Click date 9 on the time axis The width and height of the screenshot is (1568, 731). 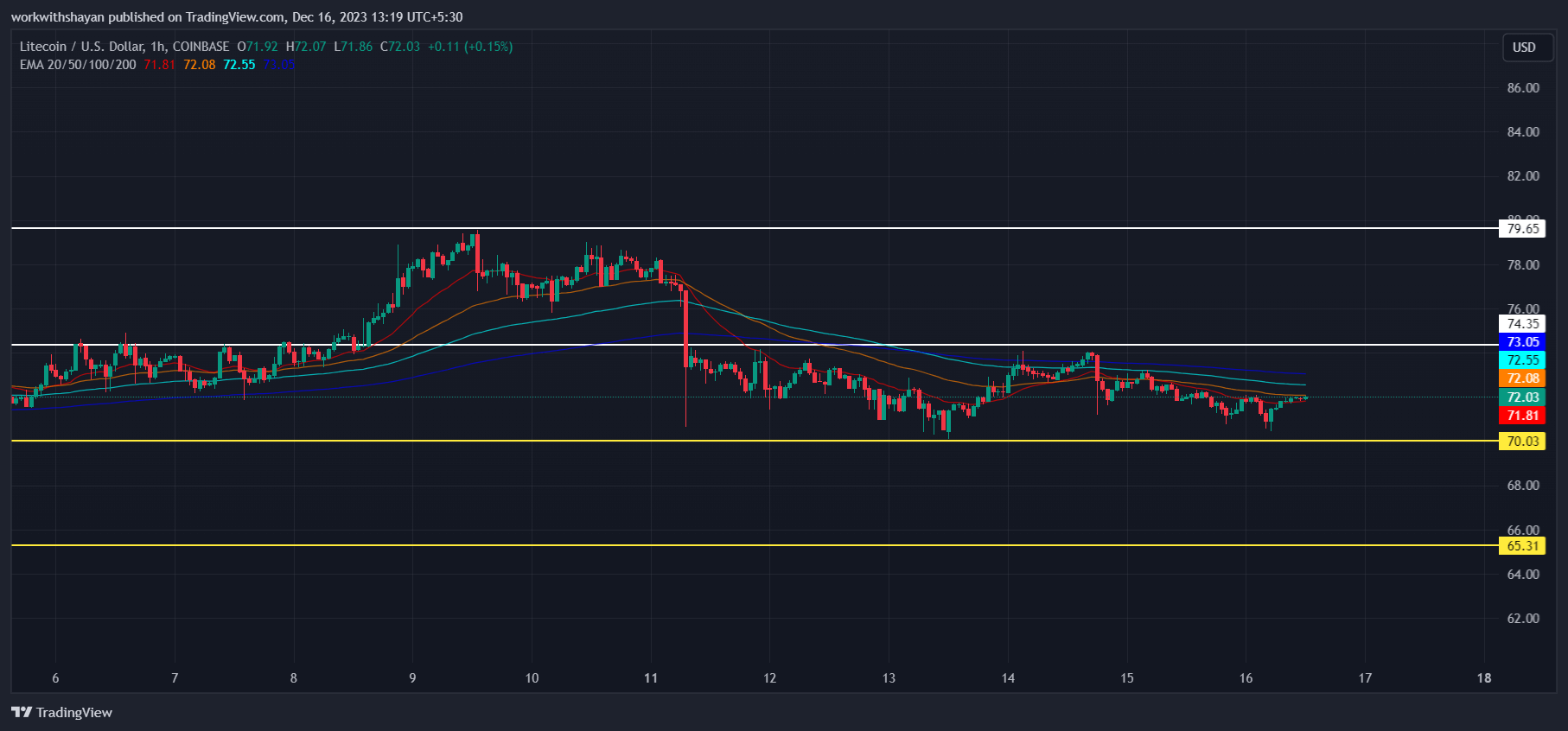pos(412,678)
